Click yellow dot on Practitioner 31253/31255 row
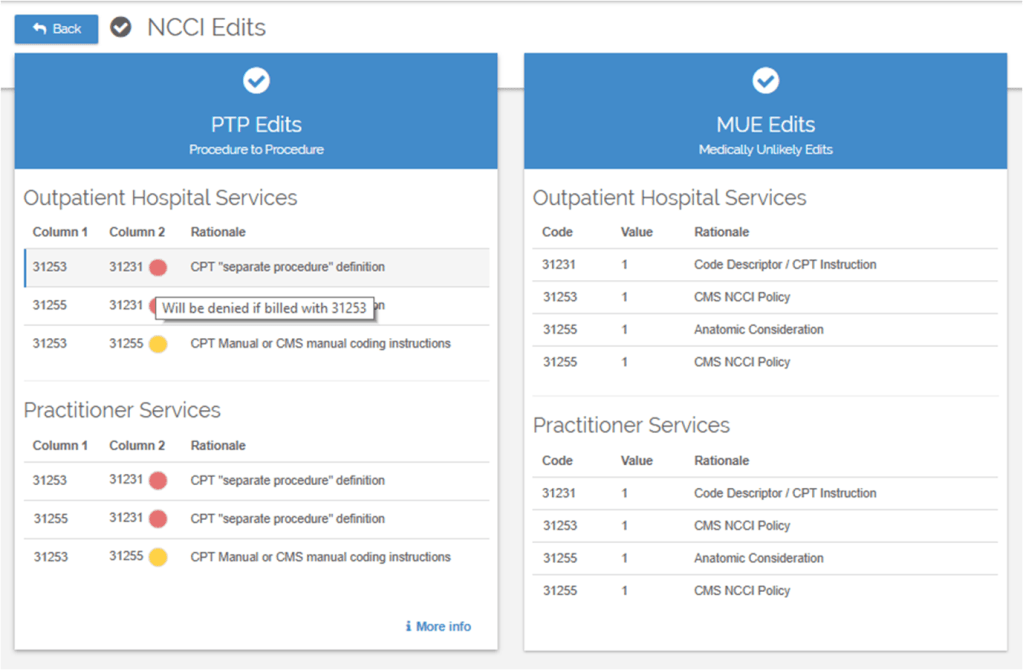 point(158,557)
